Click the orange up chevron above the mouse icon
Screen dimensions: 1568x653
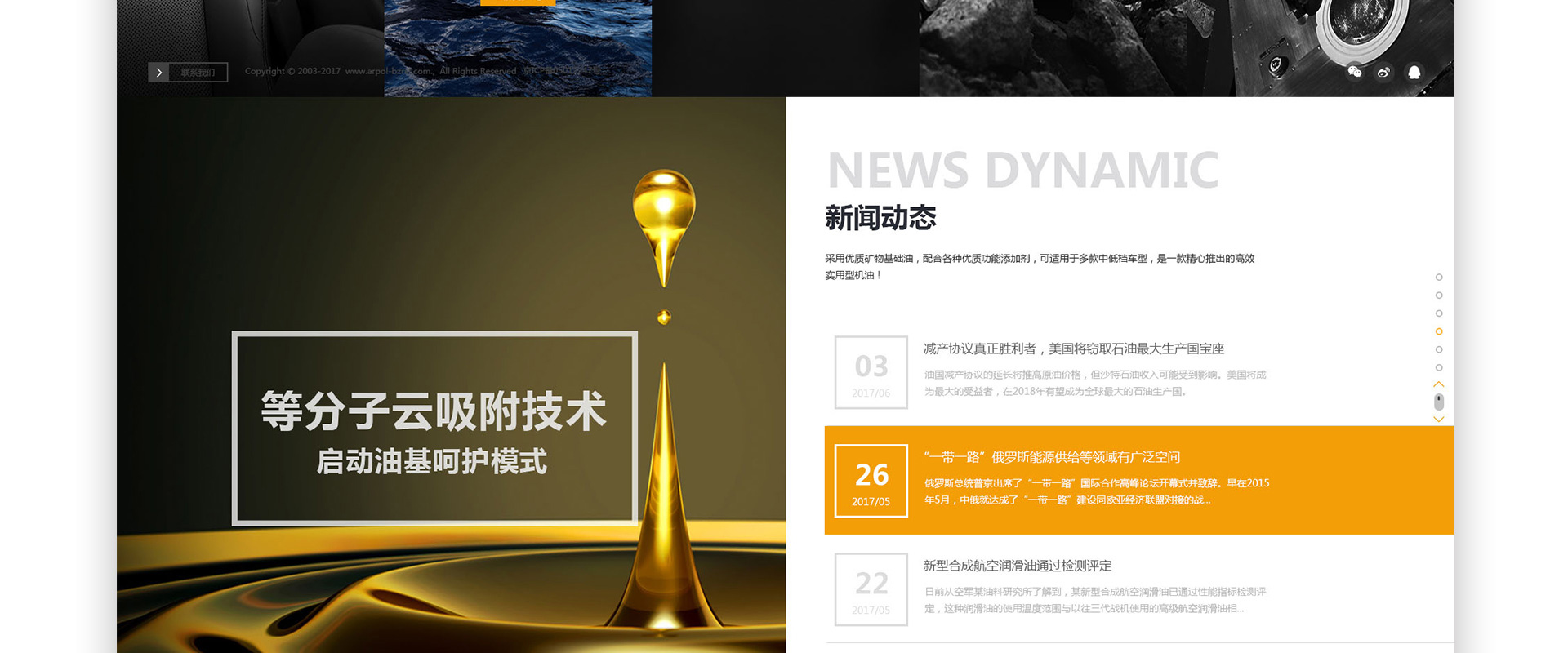(x=1438, y=384)
